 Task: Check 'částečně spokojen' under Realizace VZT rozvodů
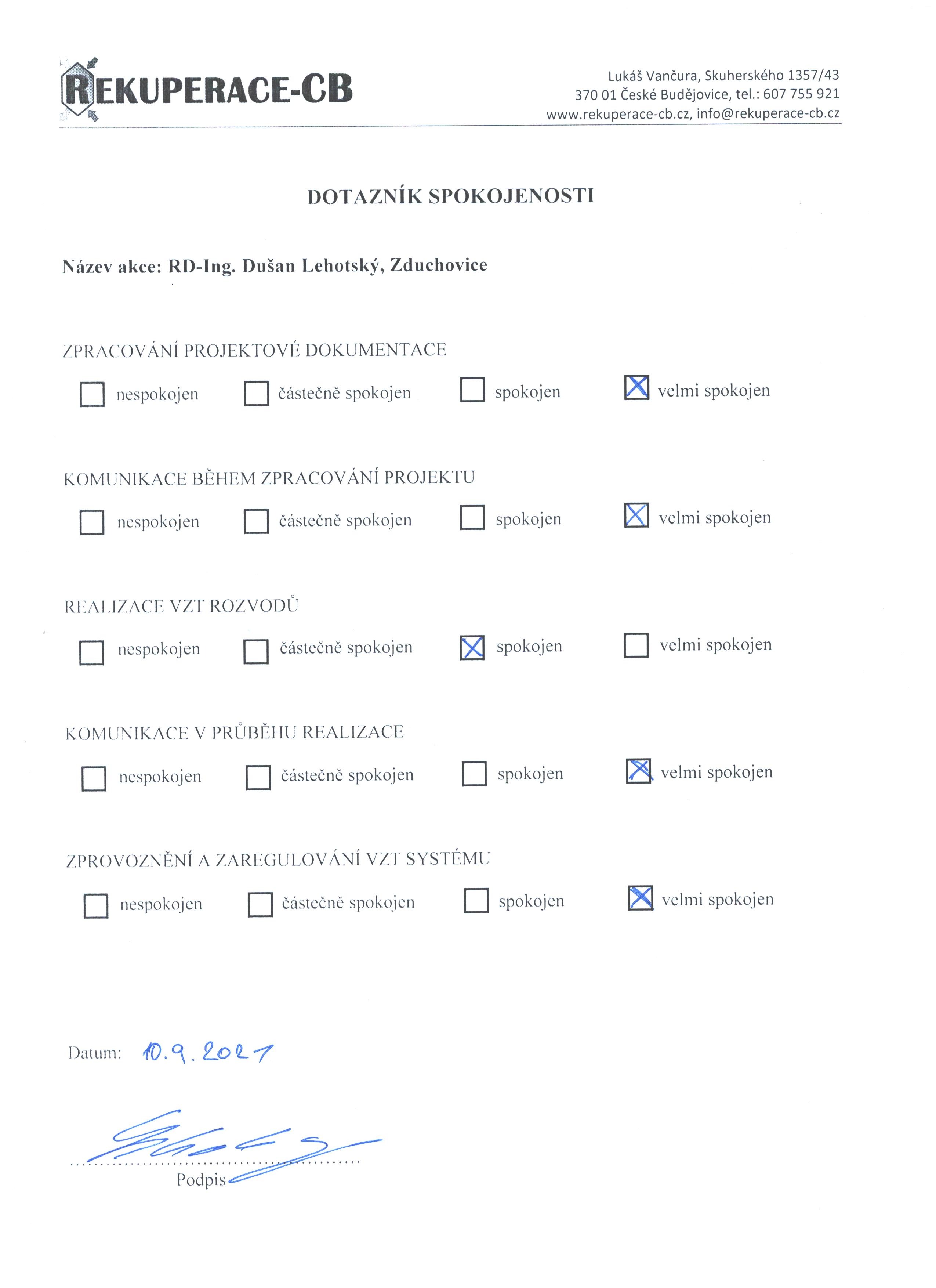click(256, 651)
